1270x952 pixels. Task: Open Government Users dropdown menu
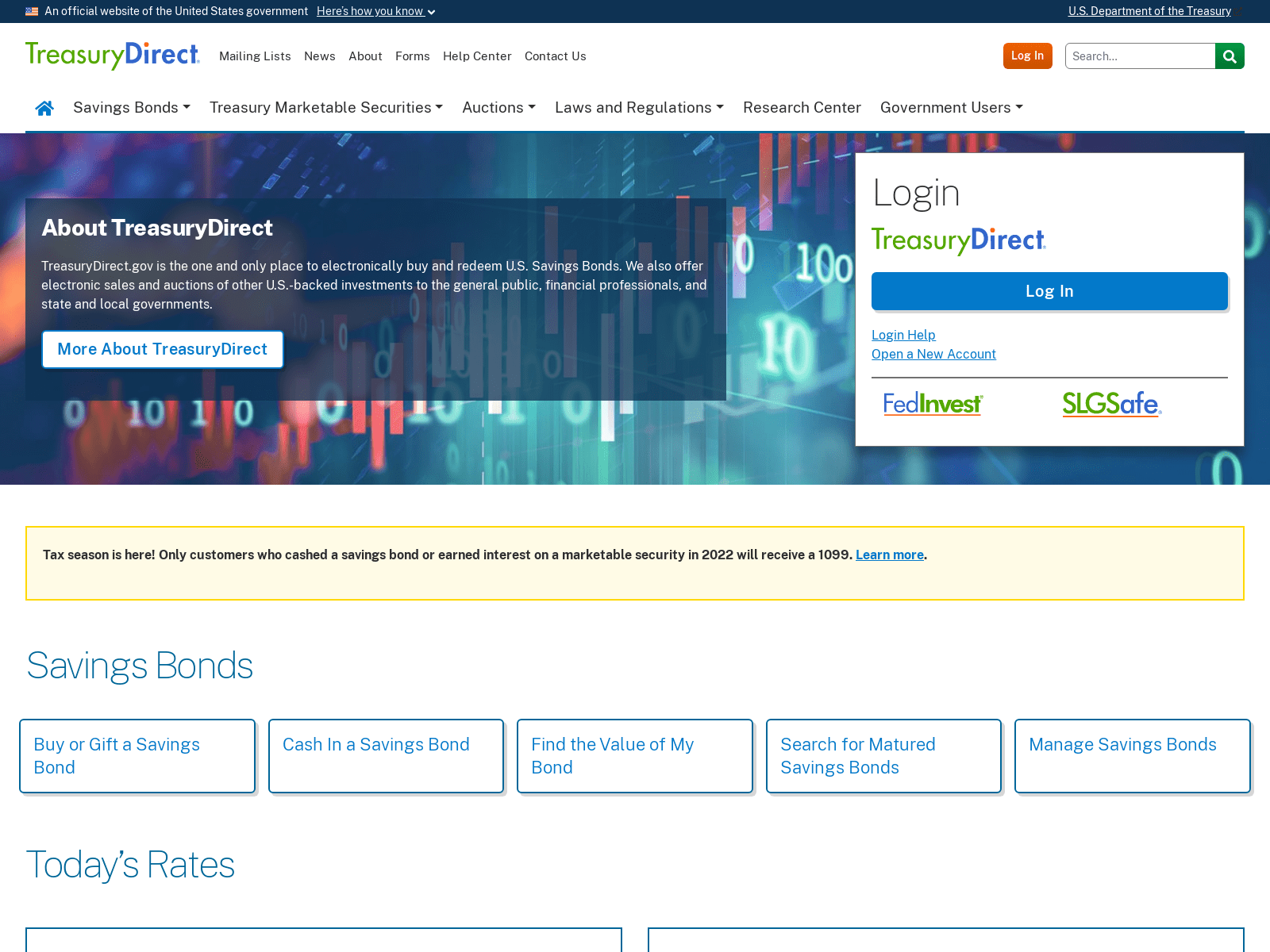point(952,107)
